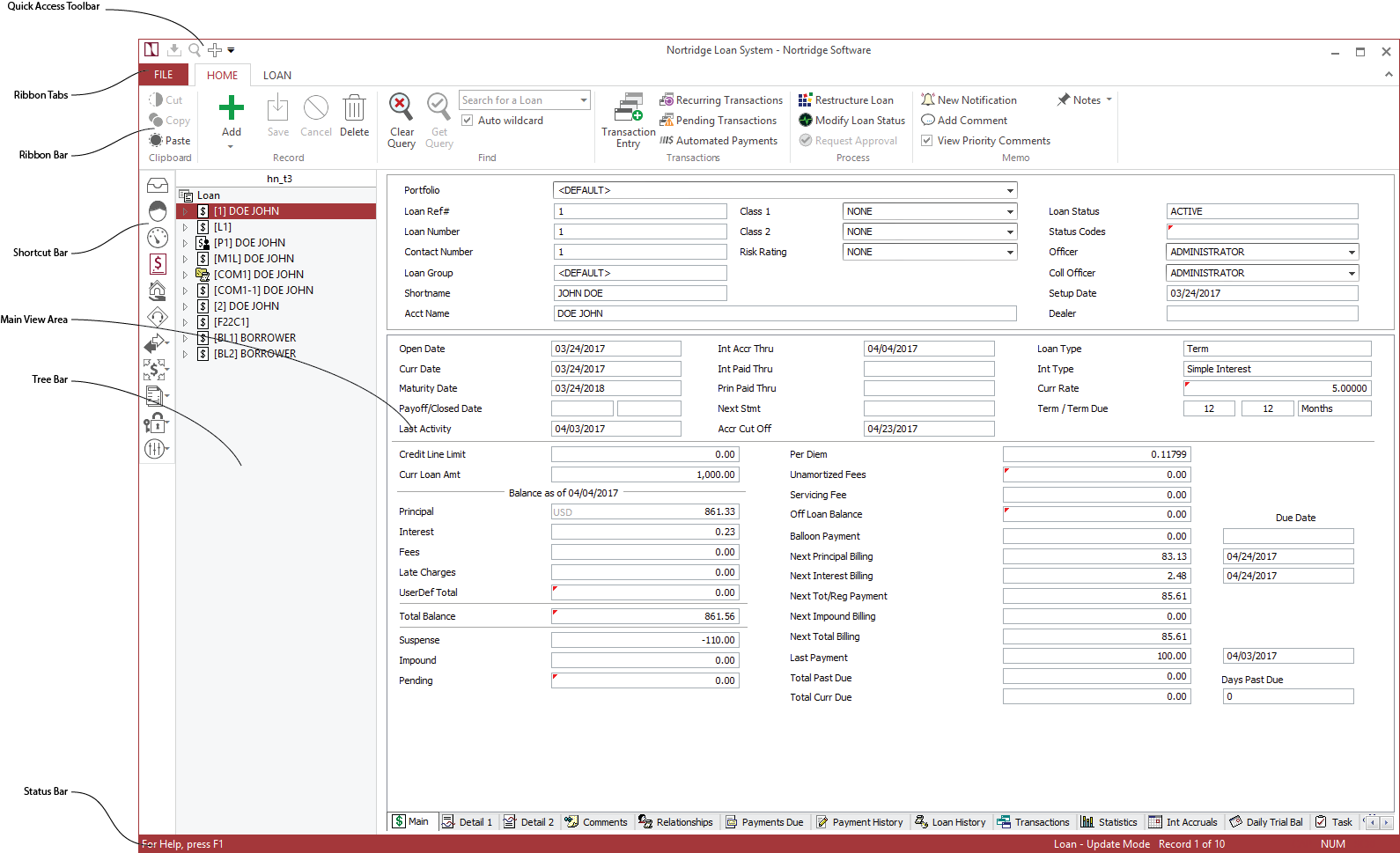Open Recurring Transactions
Image resolution: width=1400 pixels, height=853 pixels.
tap(721, 100)
